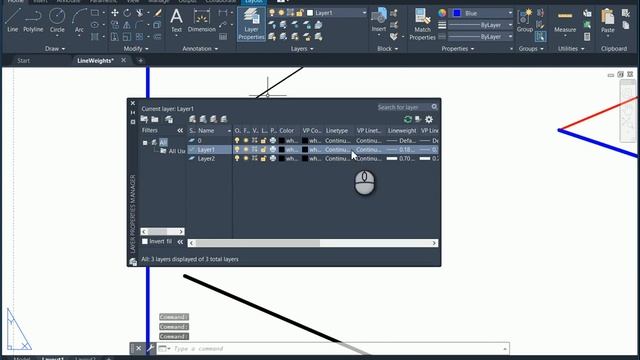Image resolution: width=640 pixels, height=360 pixels.
Task: Click the Linetype column header
Action: (337, 131)
